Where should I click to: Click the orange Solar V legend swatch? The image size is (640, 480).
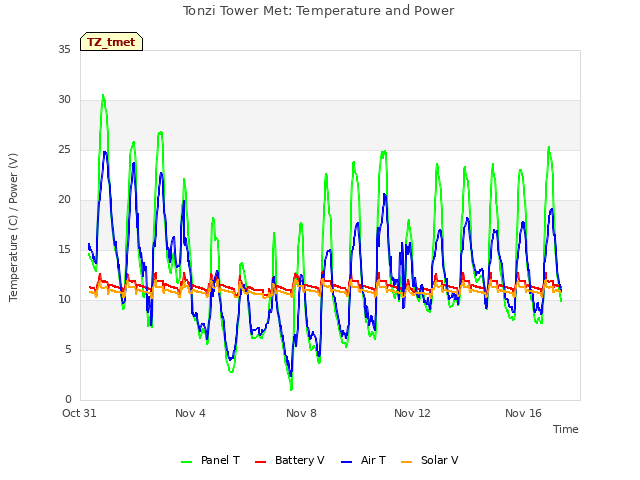(x=407, y=462)
